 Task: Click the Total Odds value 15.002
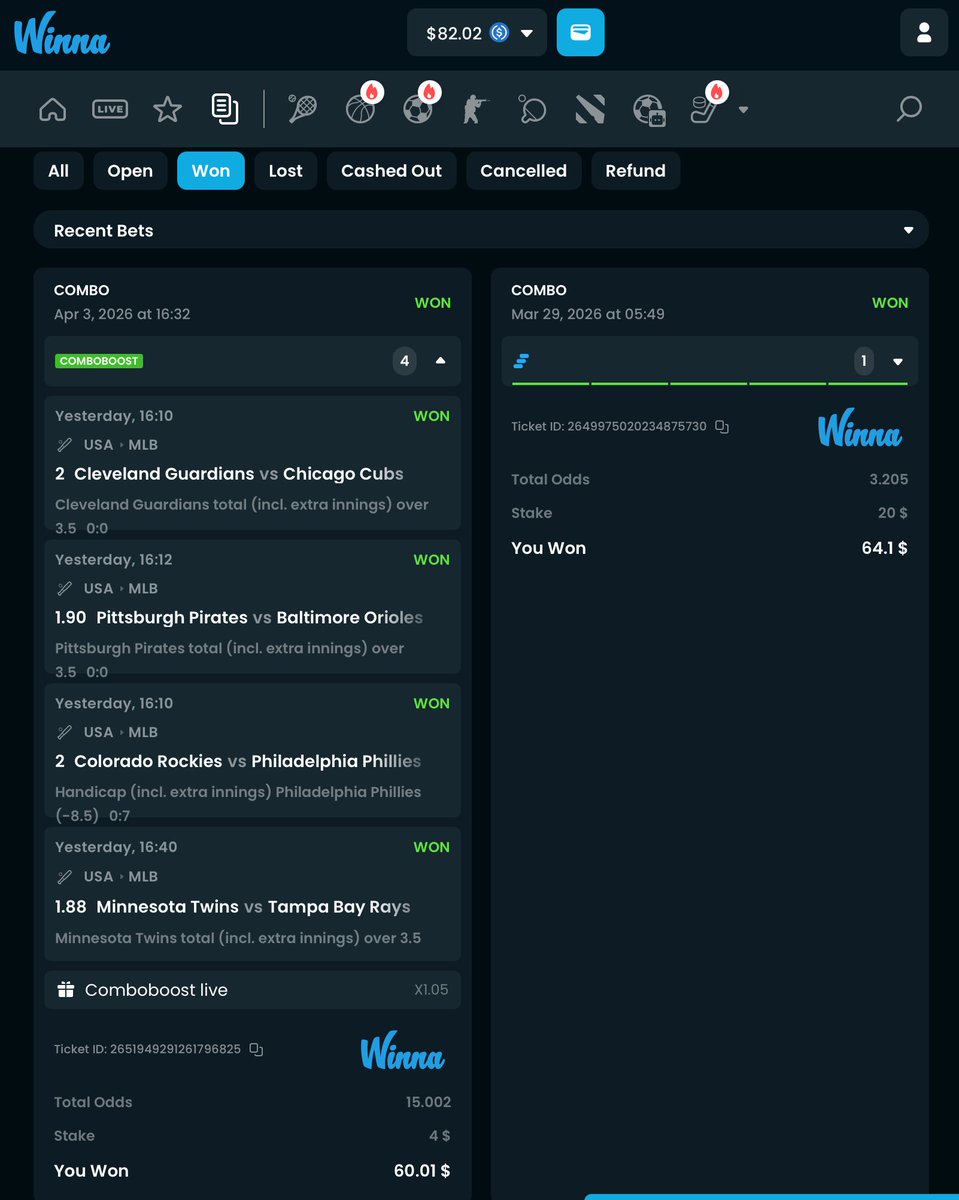[x=428, y=1102]
